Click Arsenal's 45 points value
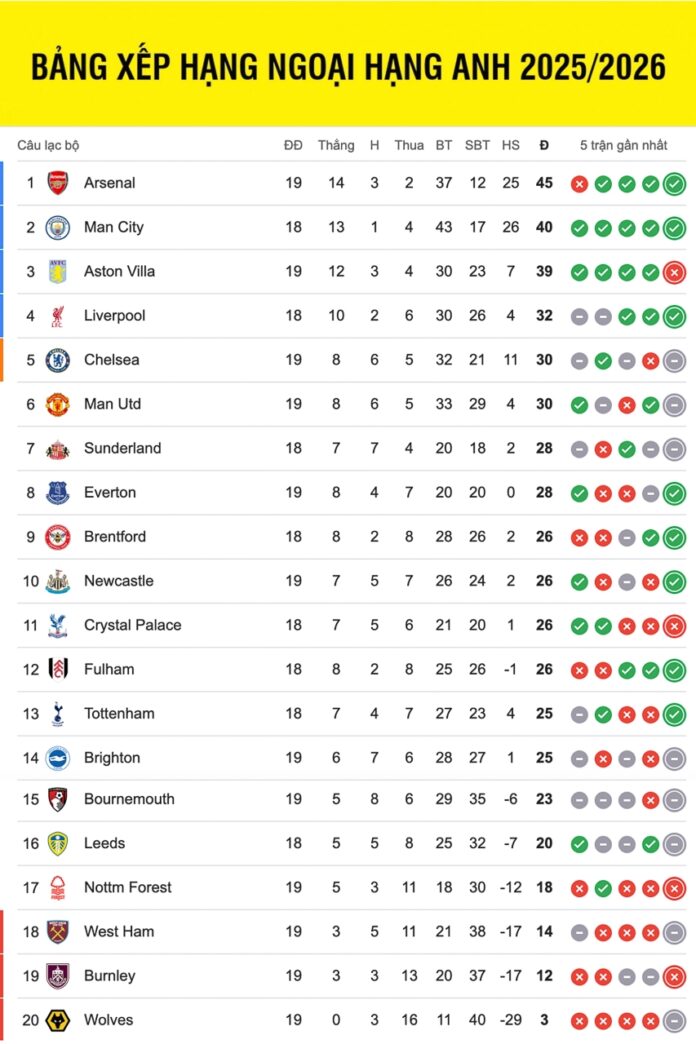 544,183
